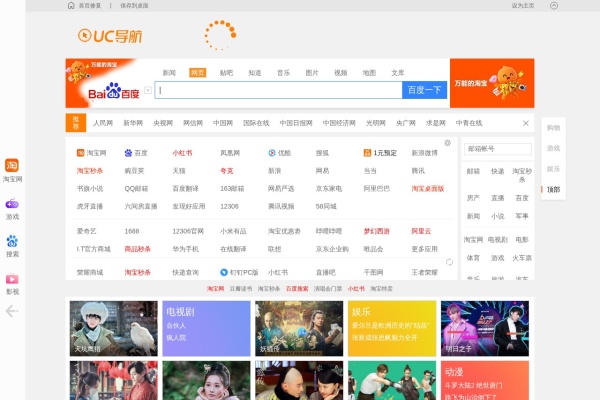600x400 pixels.
Task: Open the 王者荣耀 link
Action: [424, 272]
